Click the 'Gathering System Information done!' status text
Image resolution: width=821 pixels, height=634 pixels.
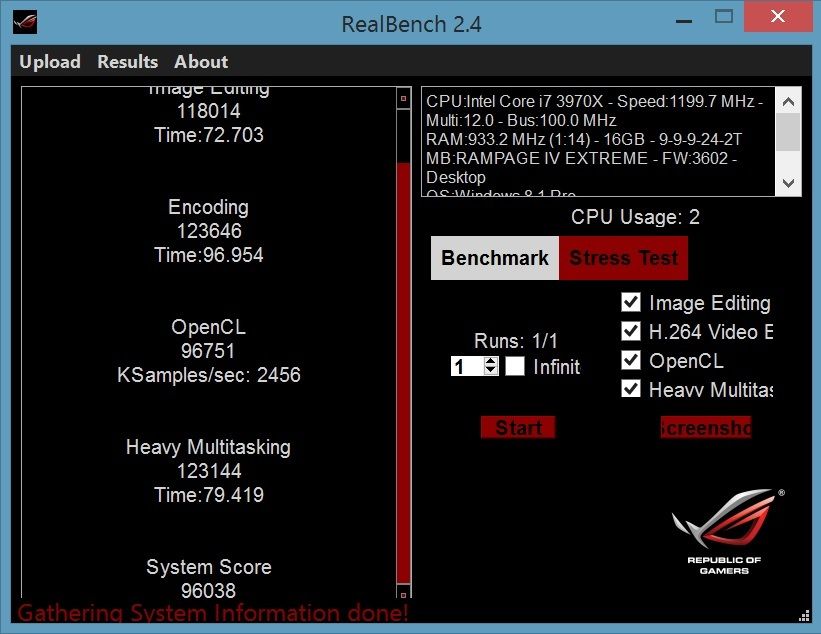click(x=213, y=613)
